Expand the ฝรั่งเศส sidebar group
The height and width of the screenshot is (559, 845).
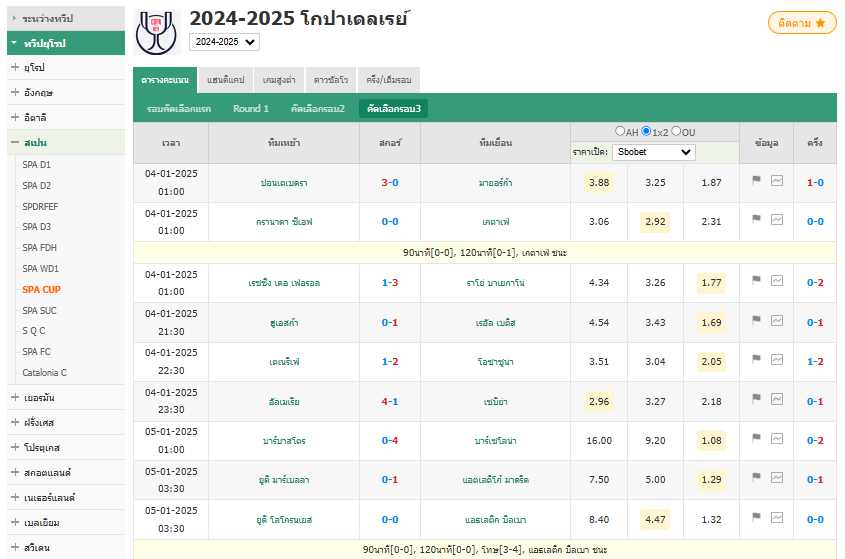[66, 422]
